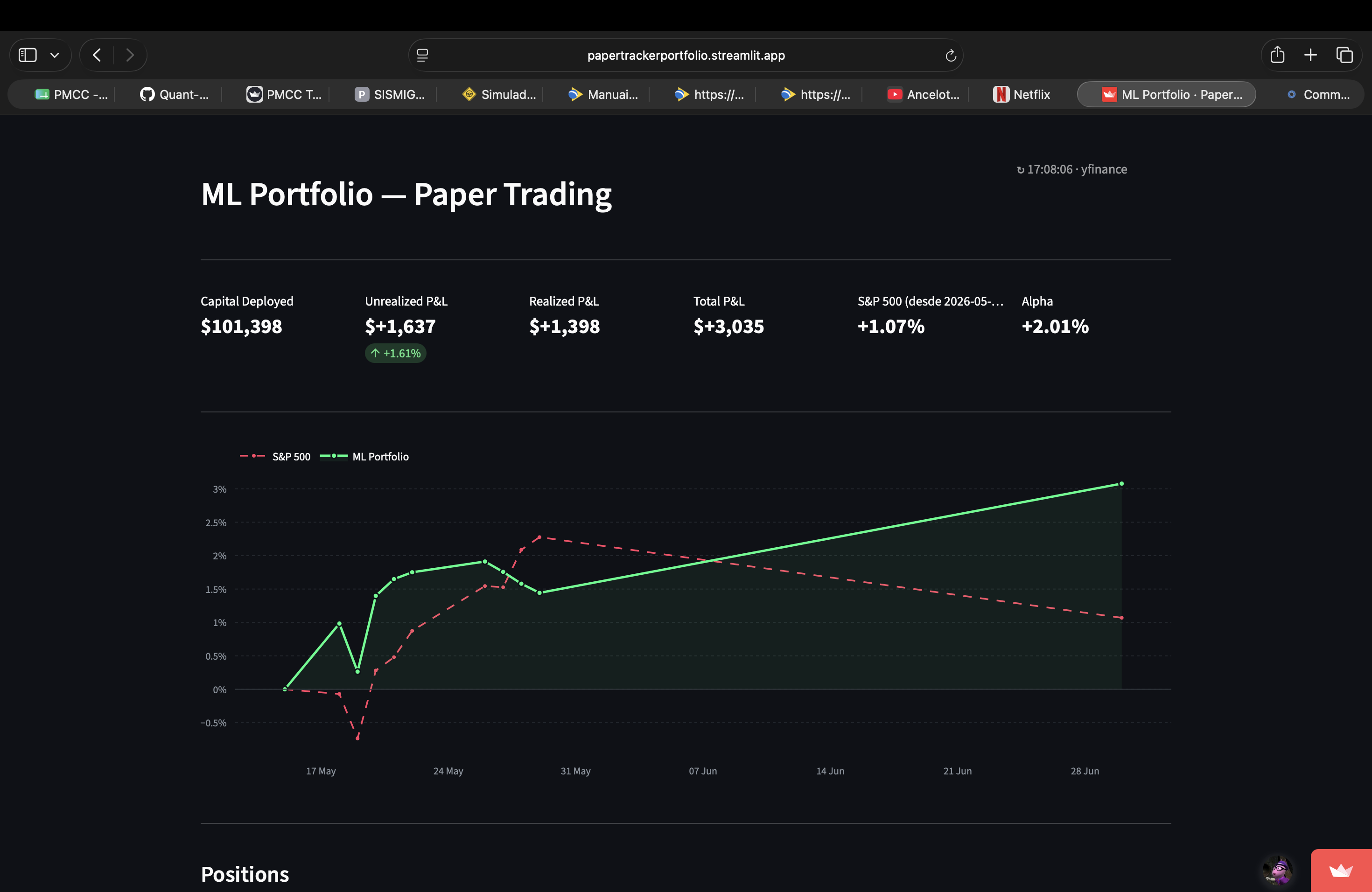
Task: Open the SISMIG tab
Action: click(390, 95)
